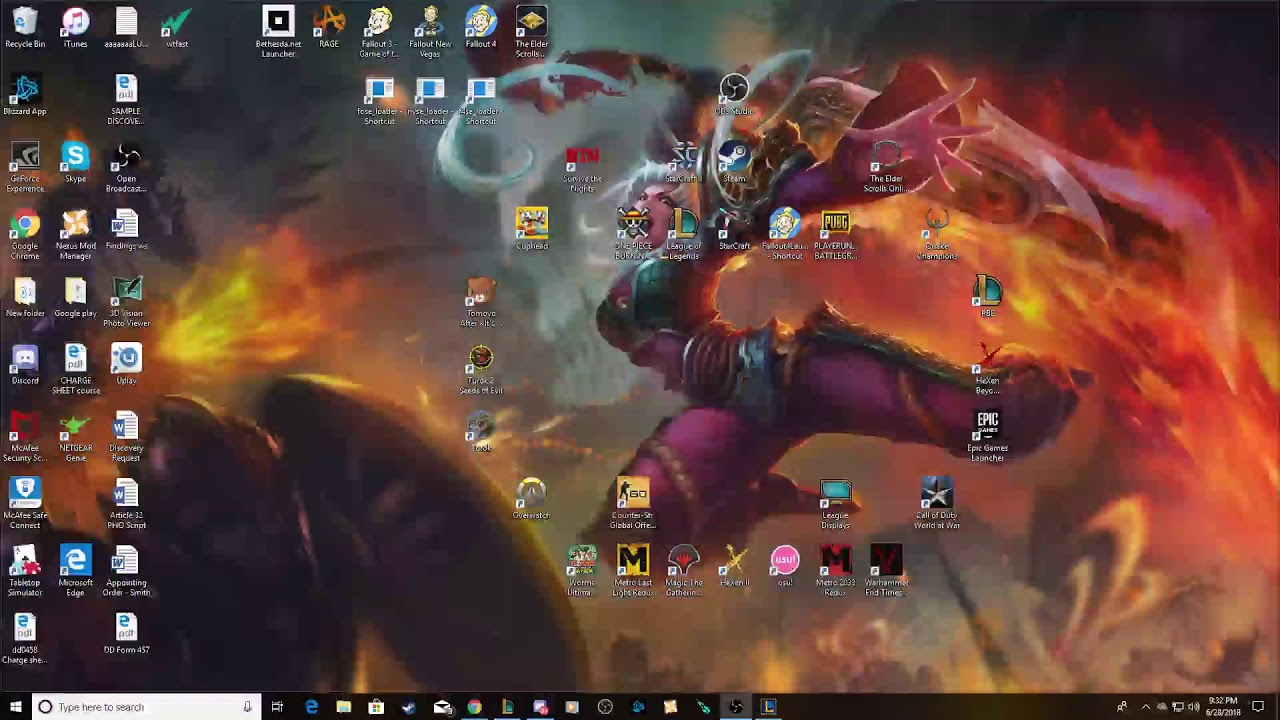Select the Google play folder
The image size is (1280, 720).
coord(75,297)
